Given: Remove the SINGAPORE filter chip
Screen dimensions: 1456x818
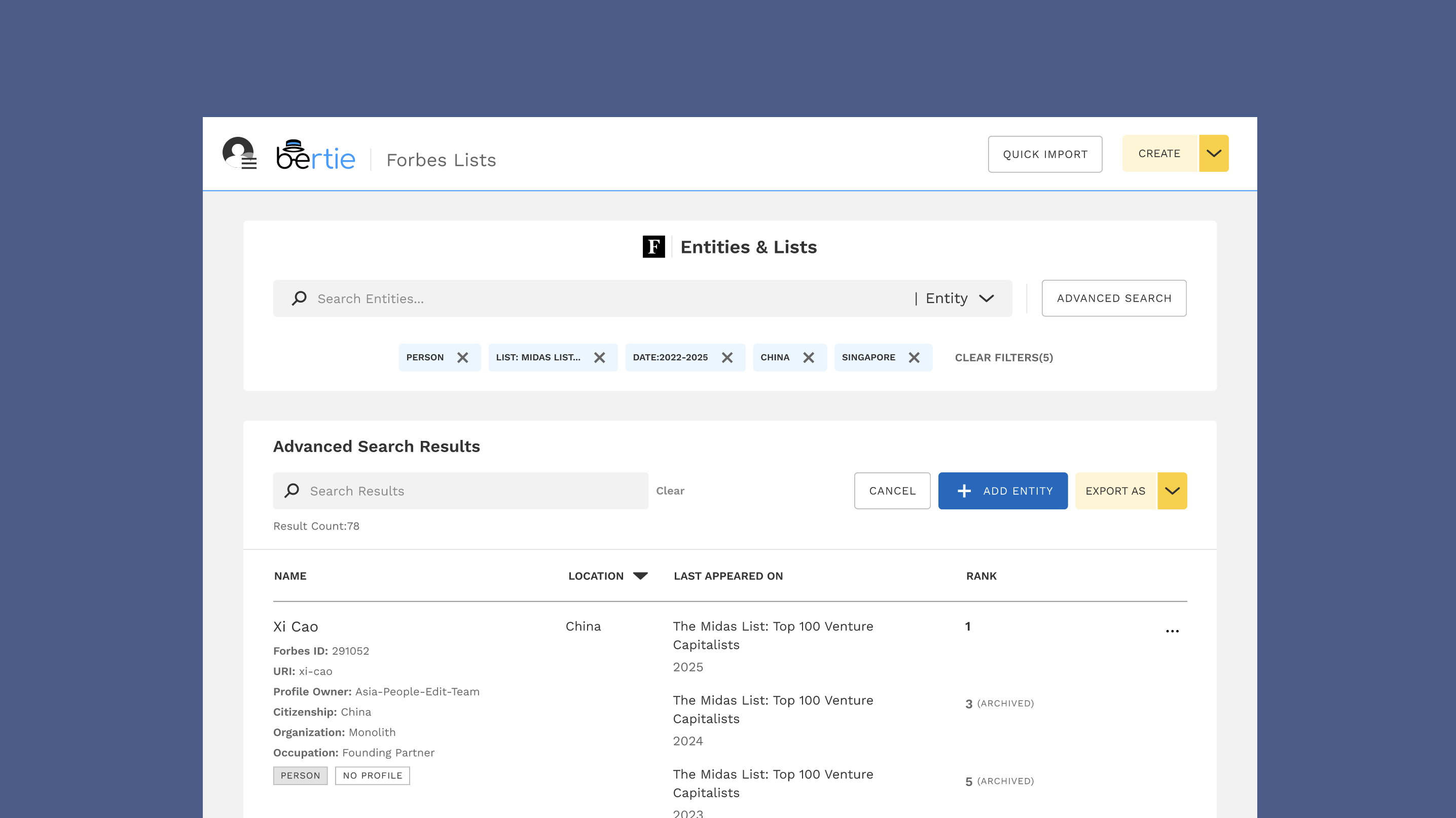Looking at the screenshot, I should click(914, 358).
